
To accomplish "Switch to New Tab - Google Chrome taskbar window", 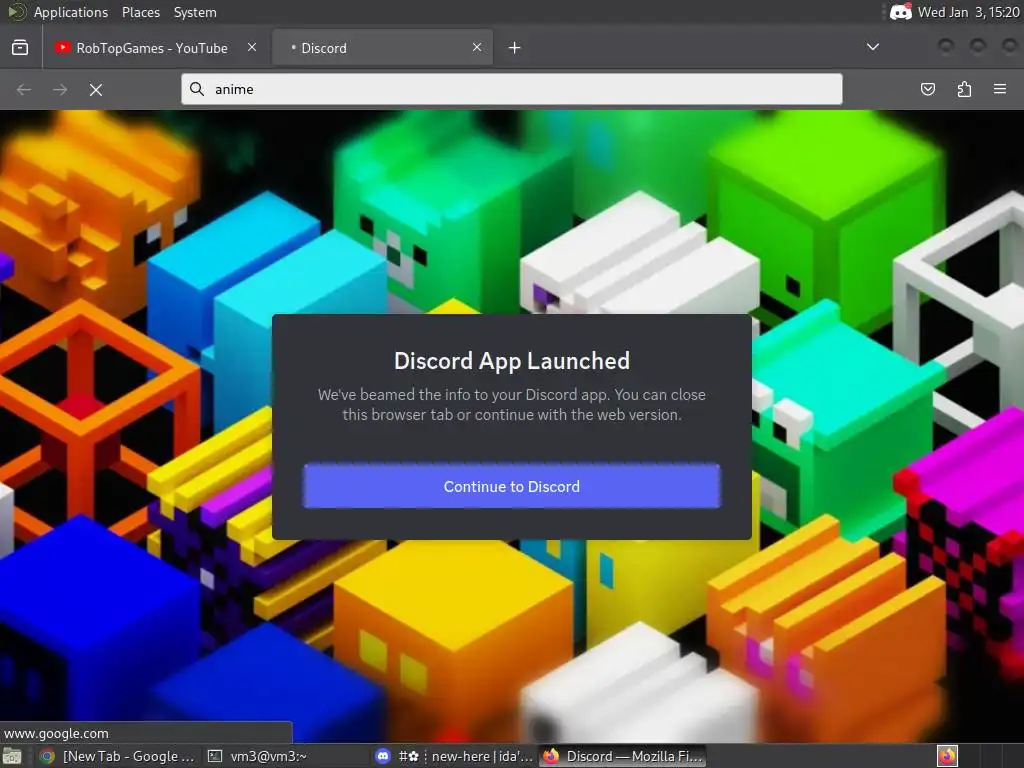I will click(117, 756).
